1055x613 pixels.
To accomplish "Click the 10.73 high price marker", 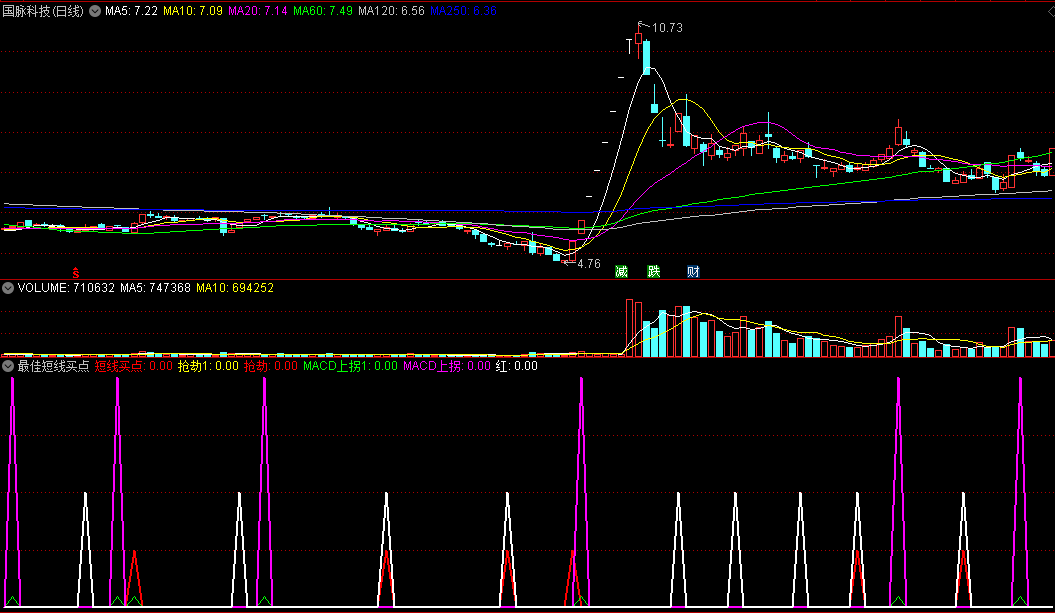I will coord(667,28).
